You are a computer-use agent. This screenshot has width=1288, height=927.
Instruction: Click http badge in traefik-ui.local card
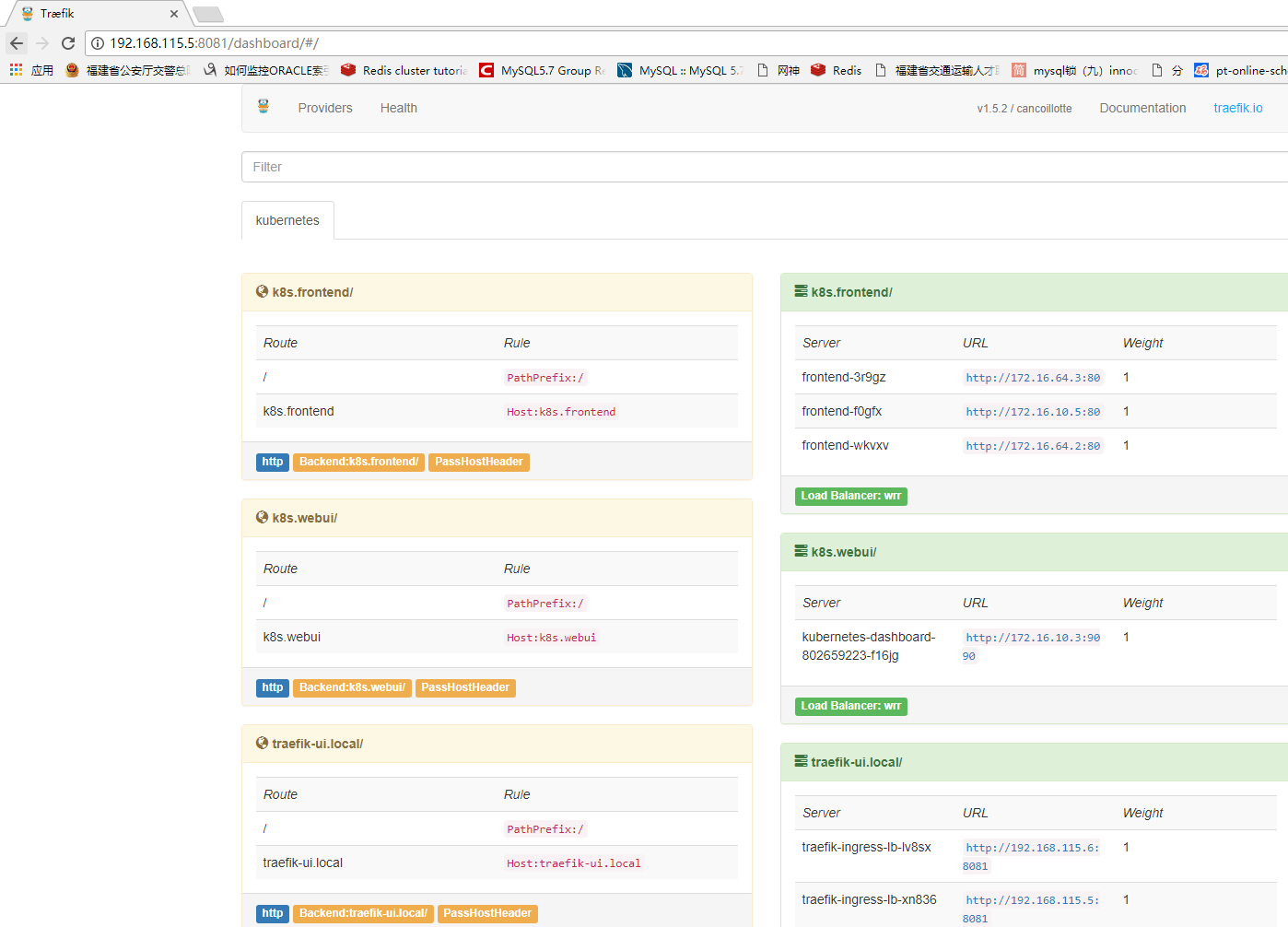pos(273,913)
